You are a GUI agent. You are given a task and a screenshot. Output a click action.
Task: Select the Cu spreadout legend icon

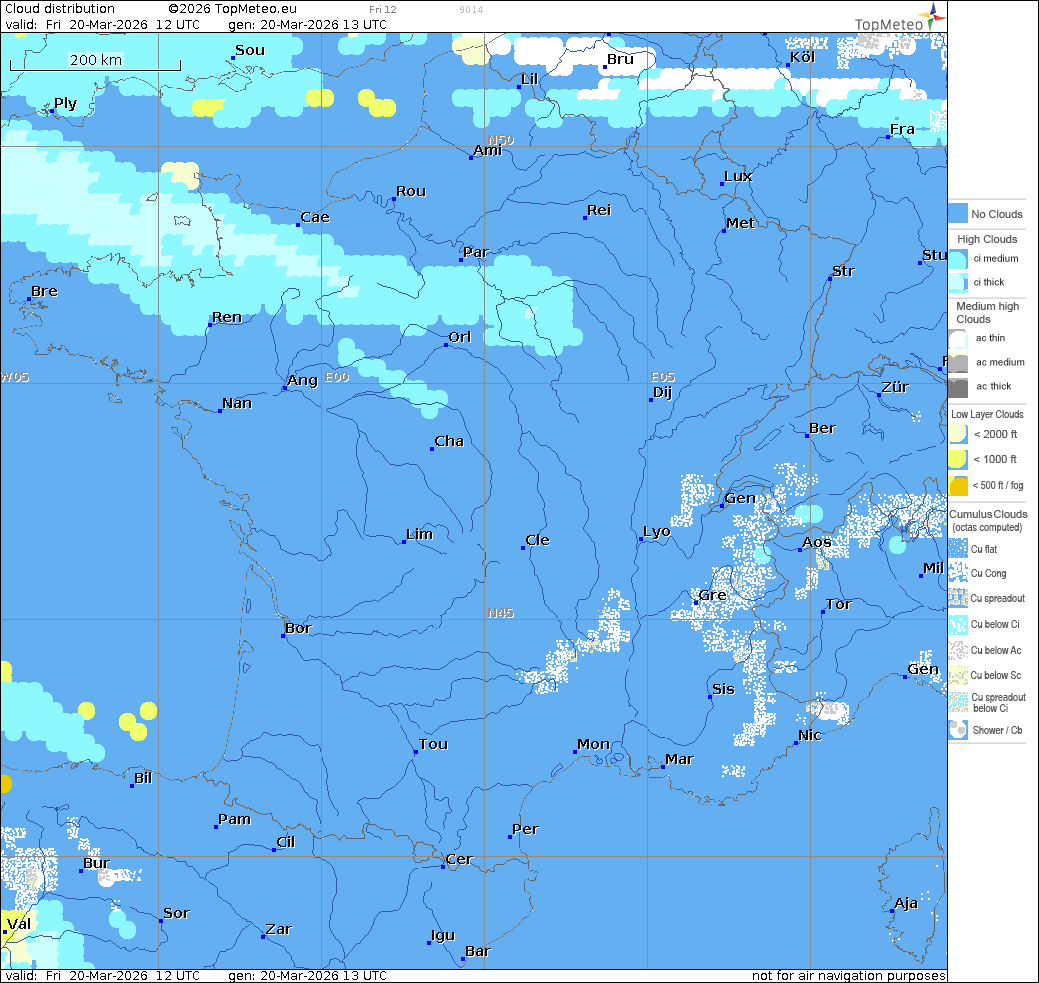click(958, 598)
